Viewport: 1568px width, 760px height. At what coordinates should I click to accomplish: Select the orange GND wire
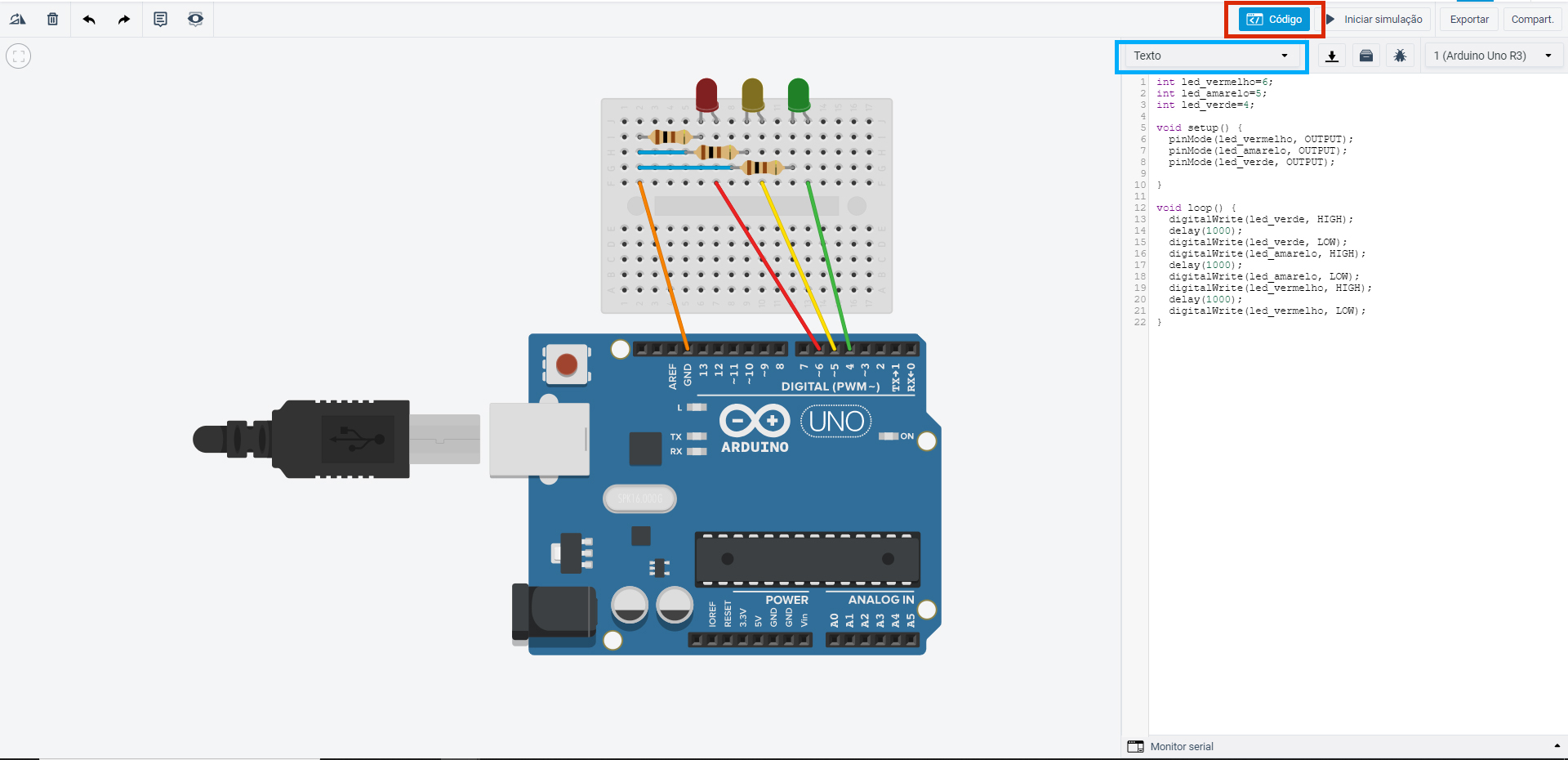[x=664, y=266]
